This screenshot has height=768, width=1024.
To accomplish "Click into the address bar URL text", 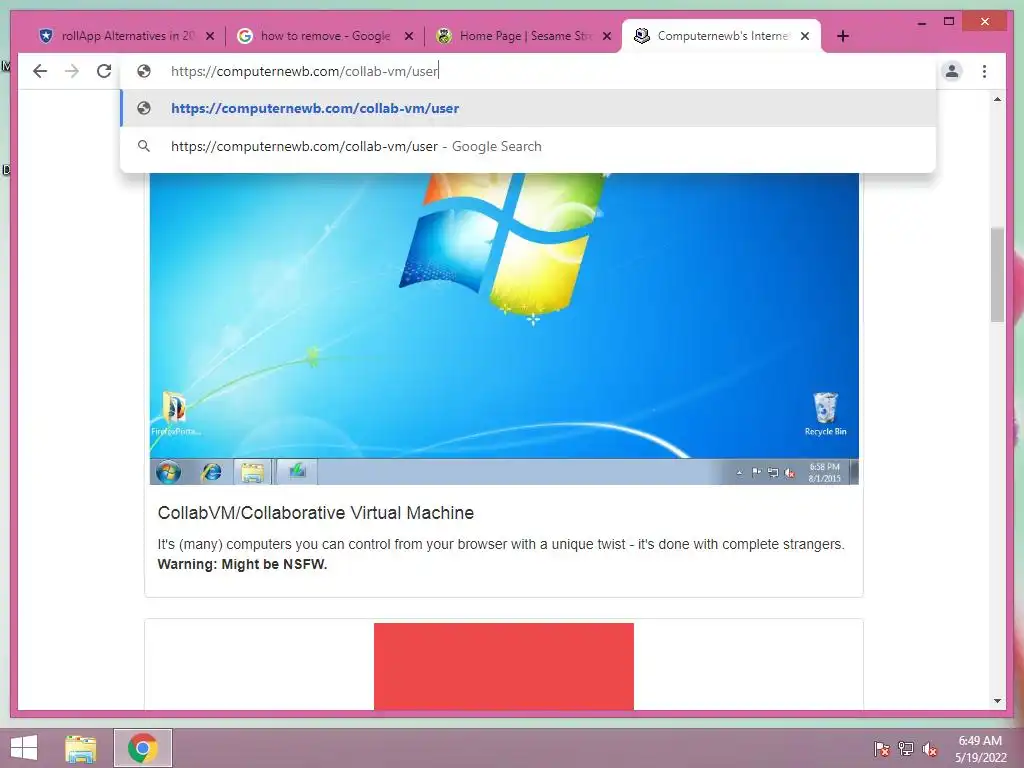I will 304,71.
